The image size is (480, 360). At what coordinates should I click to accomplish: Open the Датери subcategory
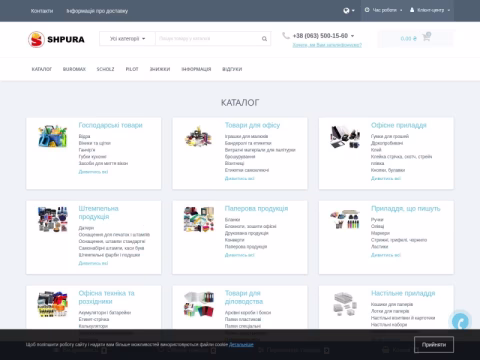pyautogui.click(x=86, y=228)
